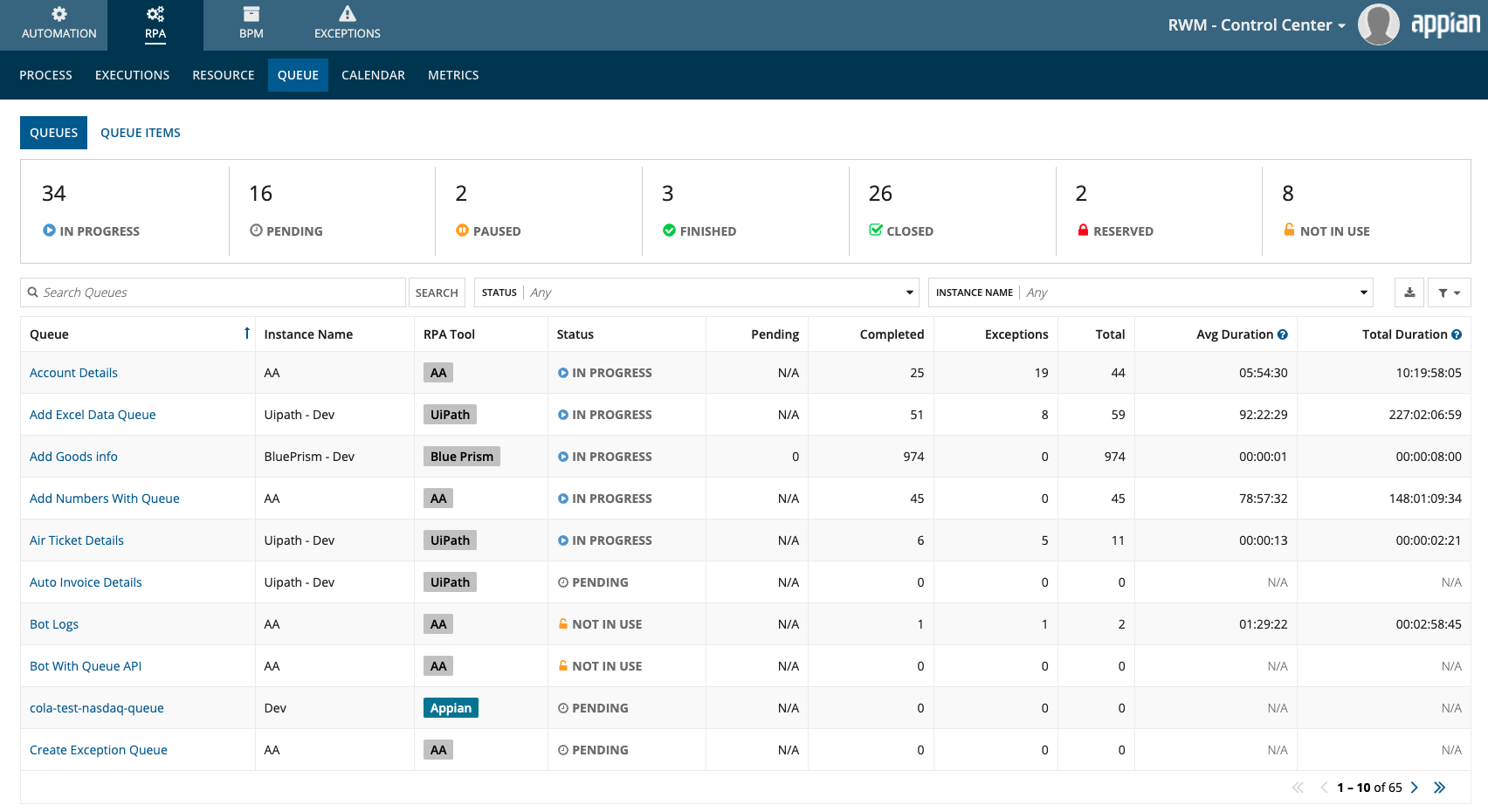
Task: Jump to last page double arrow
Action: (1439, 788)
